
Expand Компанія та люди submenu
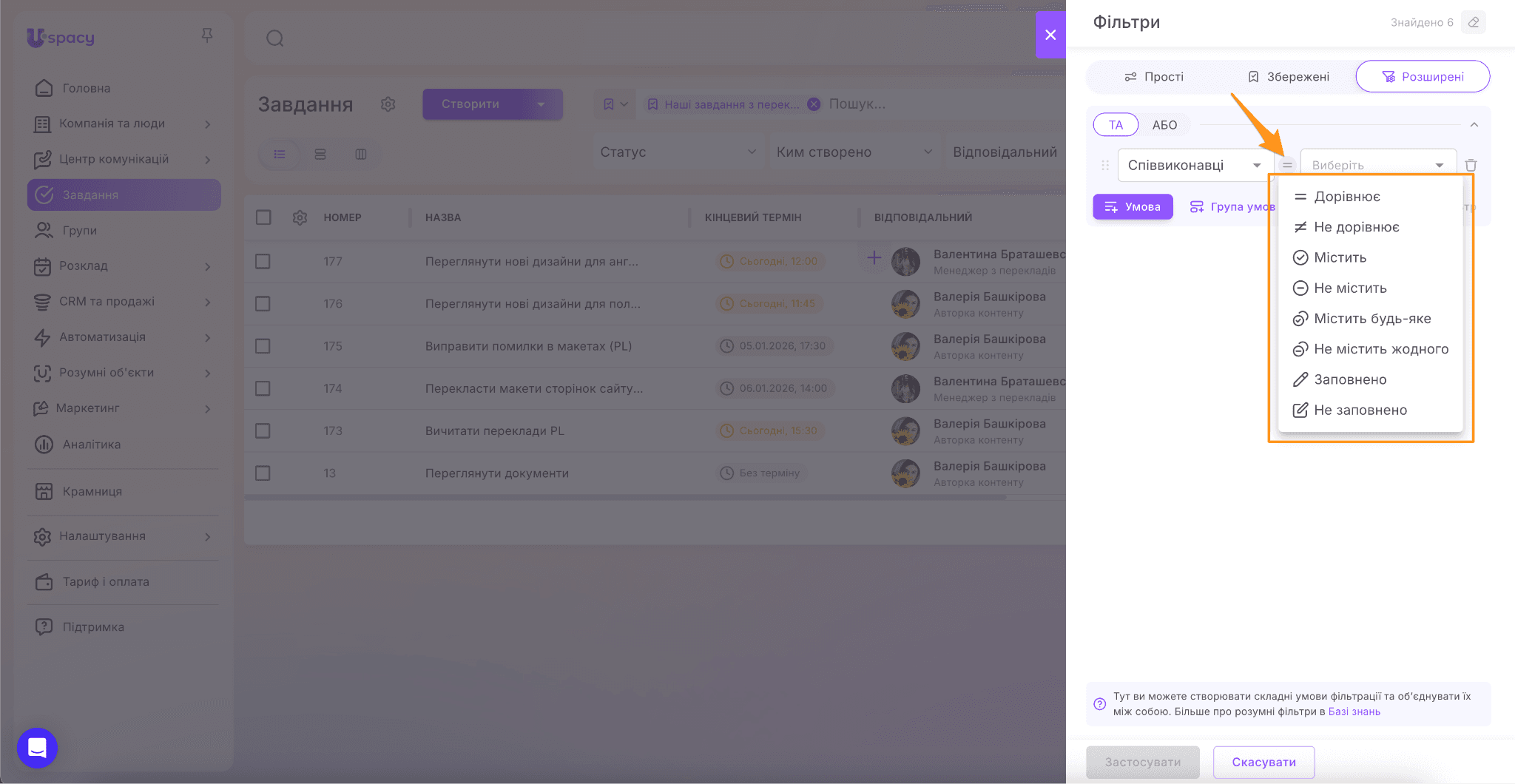tap(208, 124)
